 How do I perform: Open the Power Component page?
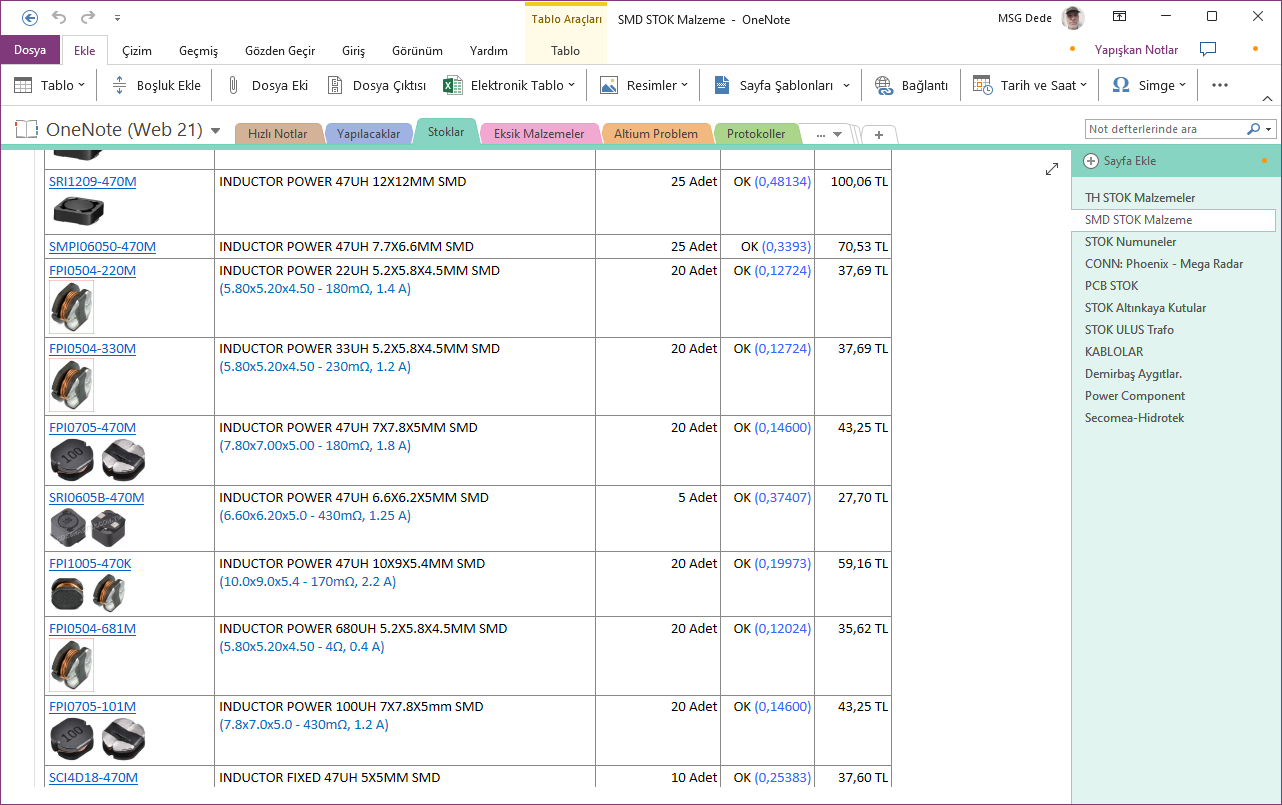click(x=1135, y=396)
